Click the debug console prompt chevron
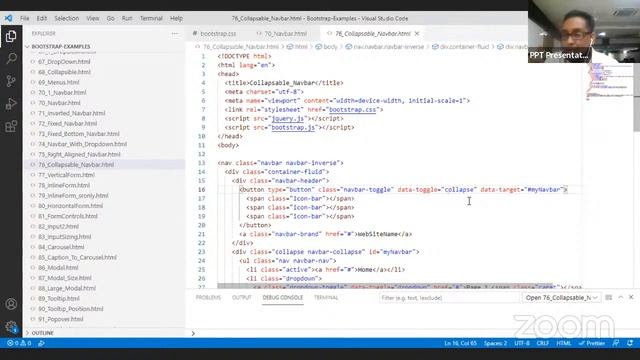 pyautogui.click(x=193, y=333)
